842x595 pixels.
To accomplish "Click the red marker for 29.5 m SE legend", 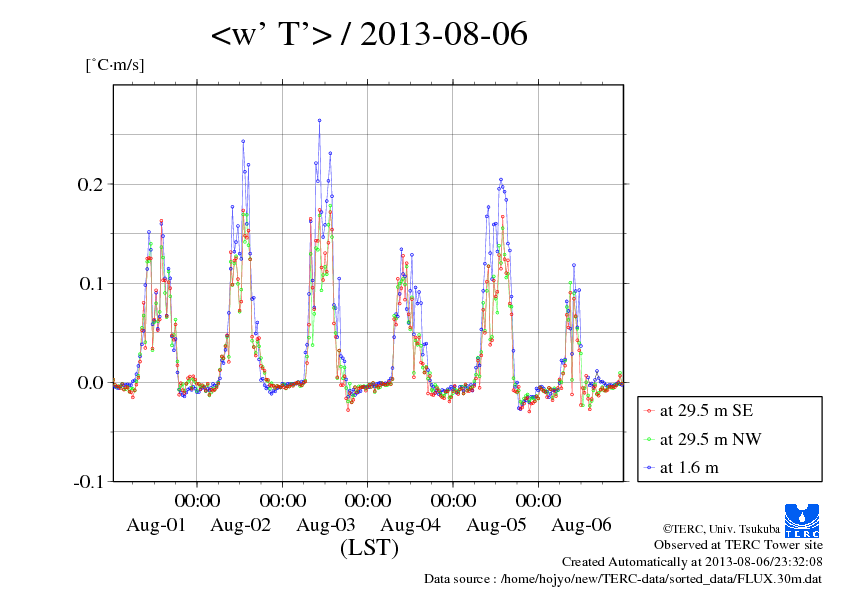I will point(649,411).
